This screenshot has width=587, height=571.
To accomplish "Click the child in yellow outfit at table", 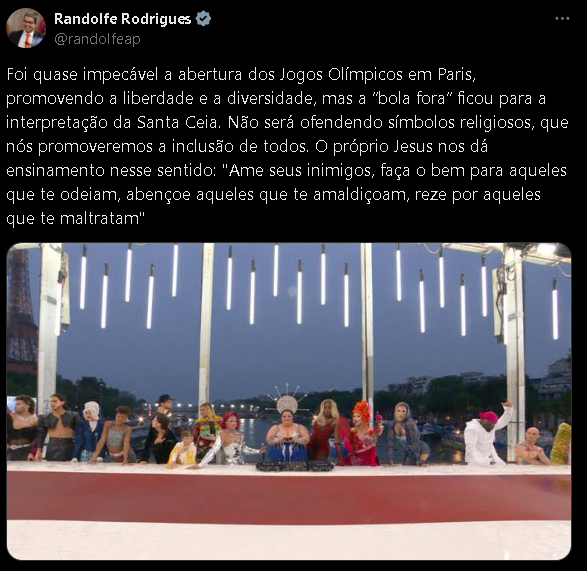I will [x=183, y=448].
